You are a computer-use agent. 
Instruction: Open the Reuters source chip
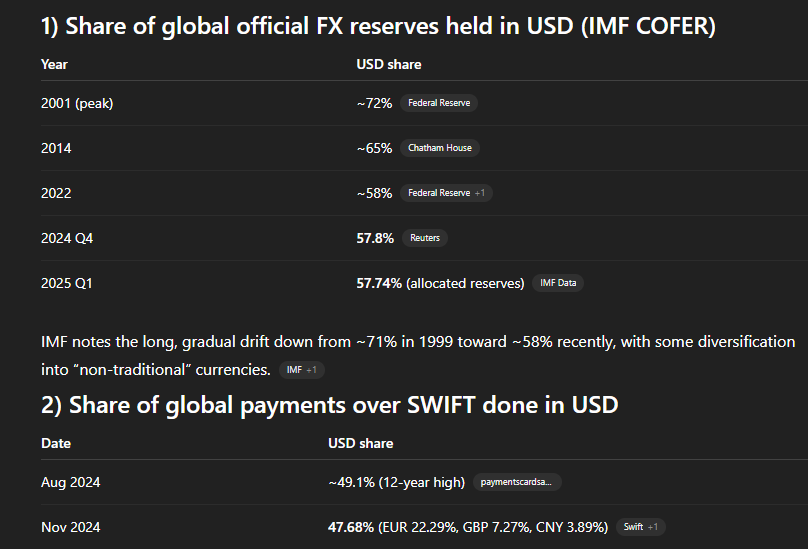point(424,238)
